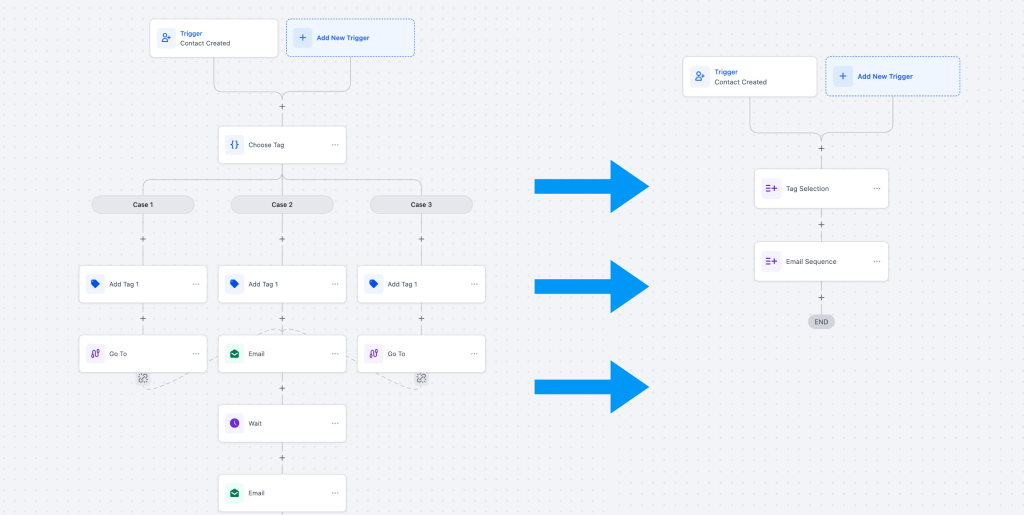
Task: Open three-dot menu on Email Sequence
Action: coord(876,262)
